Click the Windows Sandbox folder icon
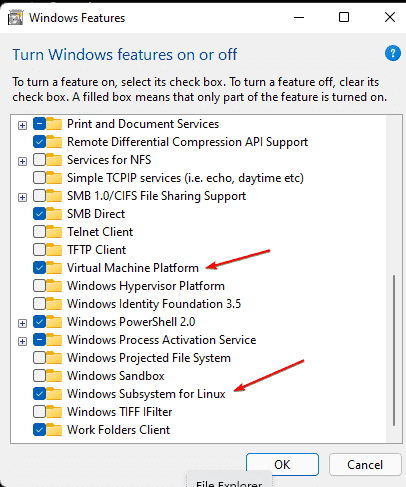406x487 pixels. (54, 376)
